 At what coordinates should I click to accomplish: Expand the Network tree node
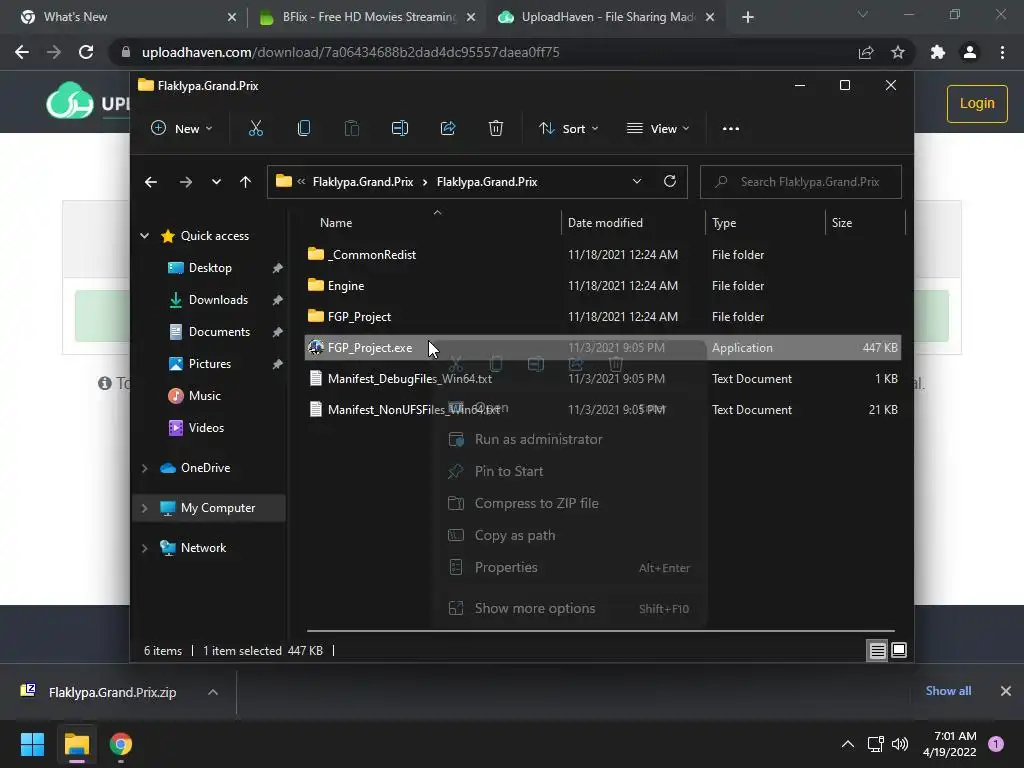tap(144, 548)
